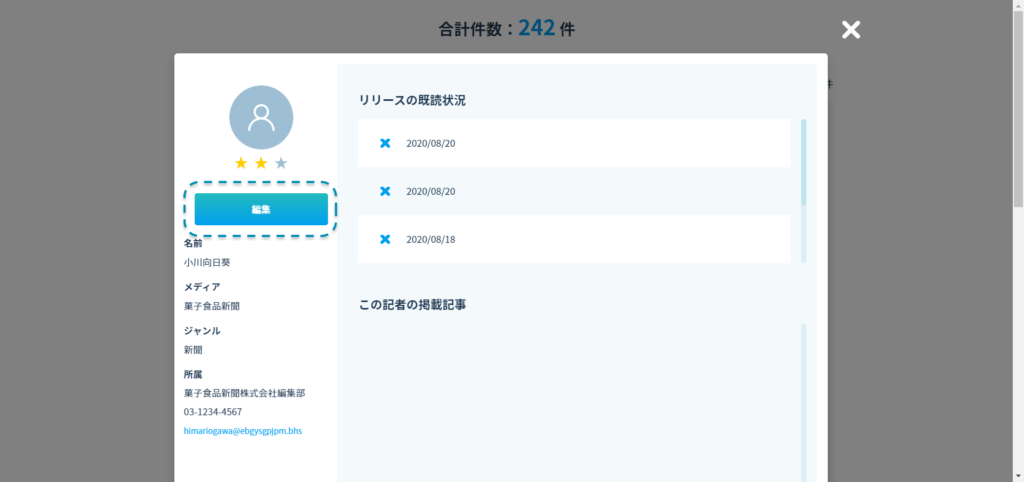
Task: Select the first gold star rating
Action: 241,163
